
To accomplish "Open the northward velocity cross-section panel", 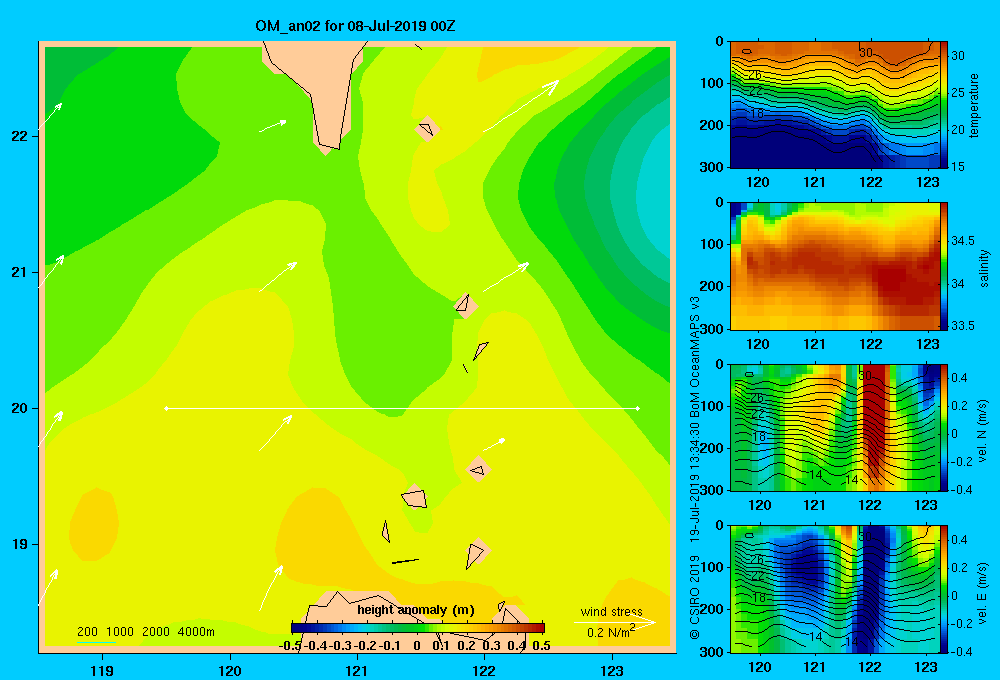I will [834, 427].
